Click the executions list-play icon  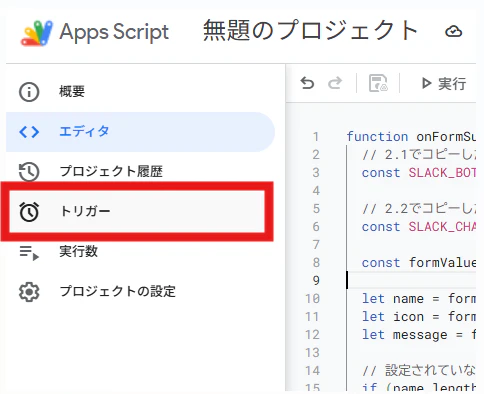(x=29, y=253)
